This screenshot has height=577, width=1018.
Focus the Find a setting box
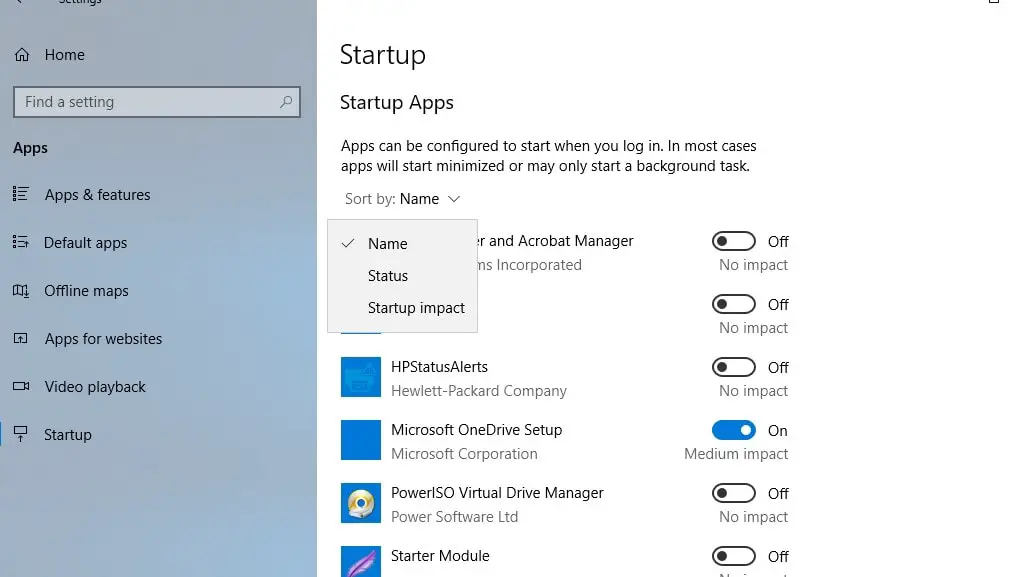click(156, 102)
